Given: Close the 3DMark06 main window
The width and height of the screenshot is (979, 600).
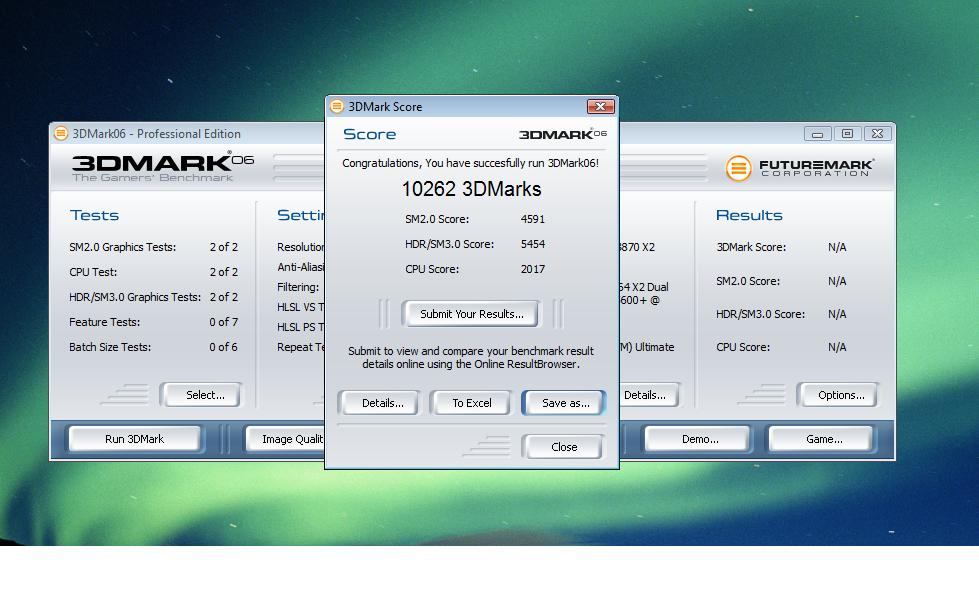Looking at the screenshot, I should (877, 134).
